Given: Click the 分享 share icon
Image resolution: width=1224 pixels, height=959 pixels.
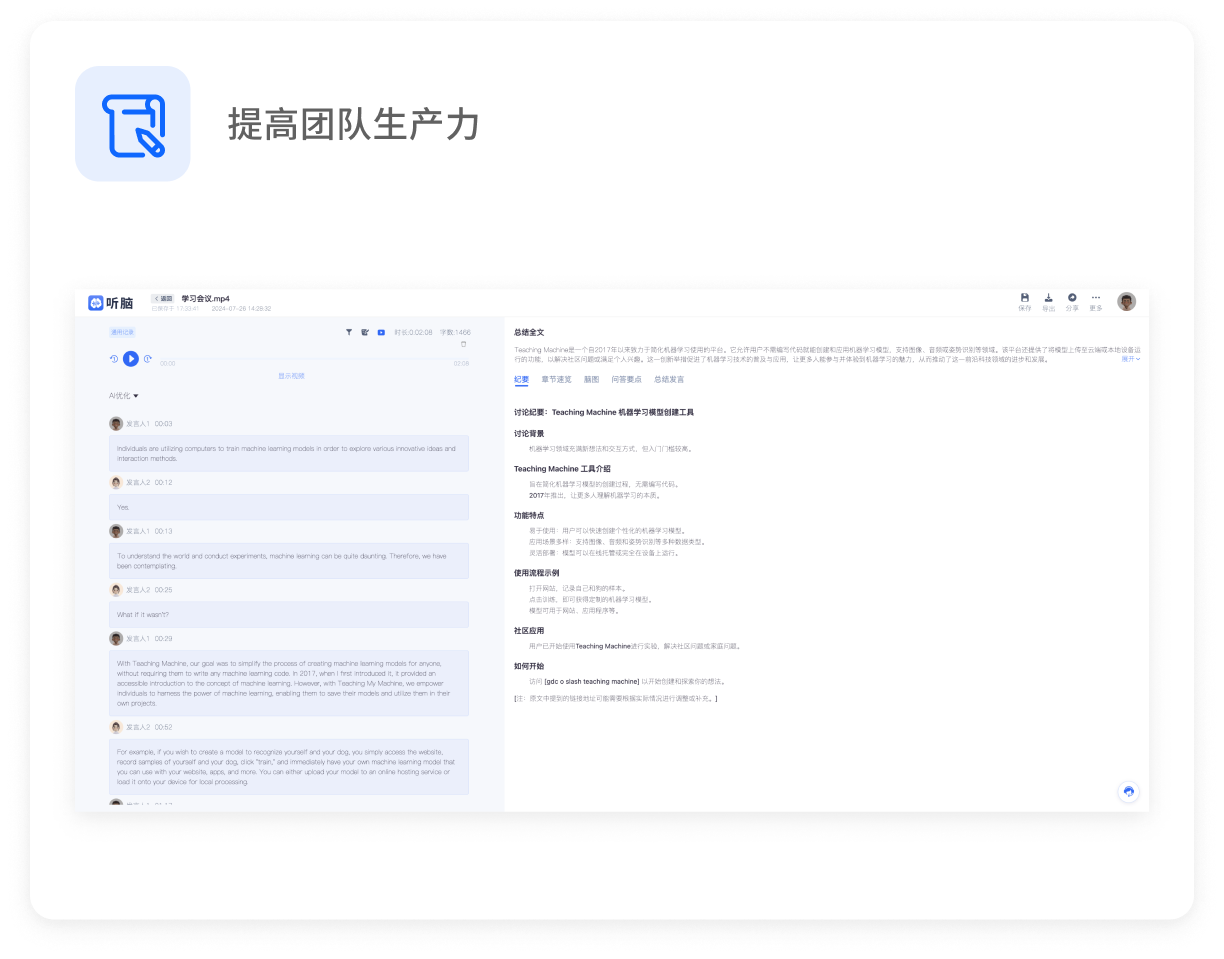Looking at the screenshot, I should click(x=1072, y=298).
